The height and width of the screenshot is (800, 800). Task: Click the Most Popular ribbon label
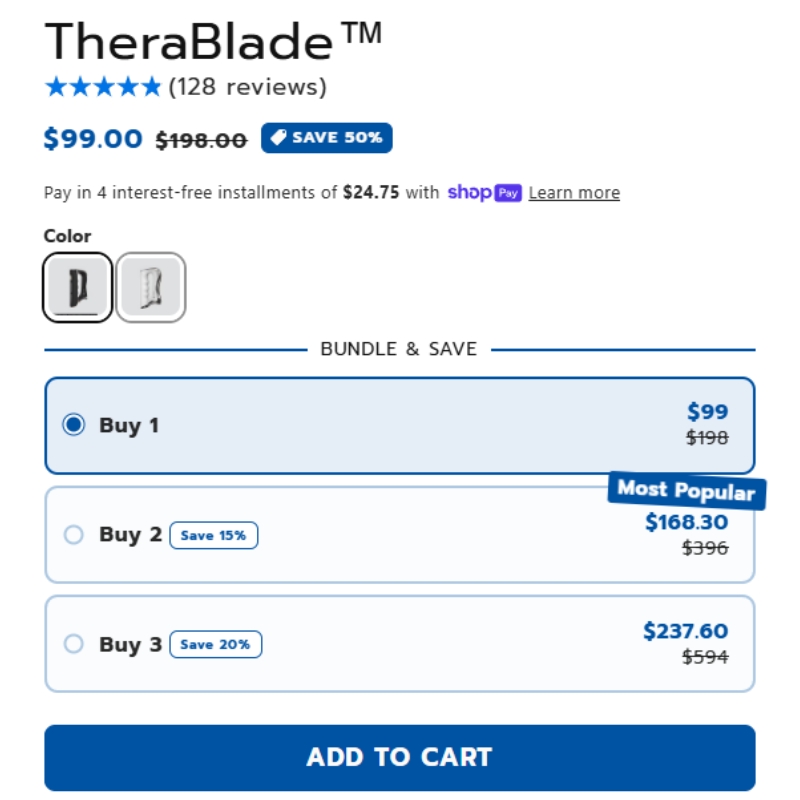click(686, 490)
